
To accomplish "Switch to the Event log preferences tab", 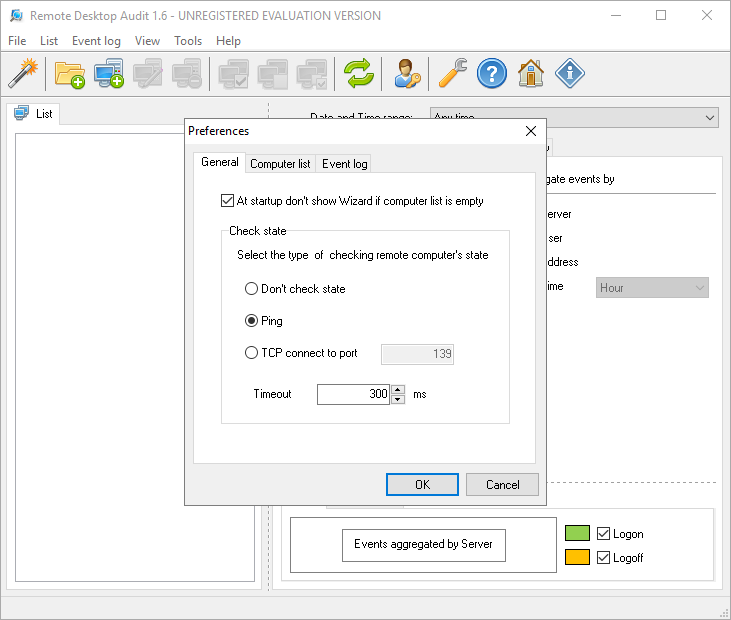I will 345,164.
